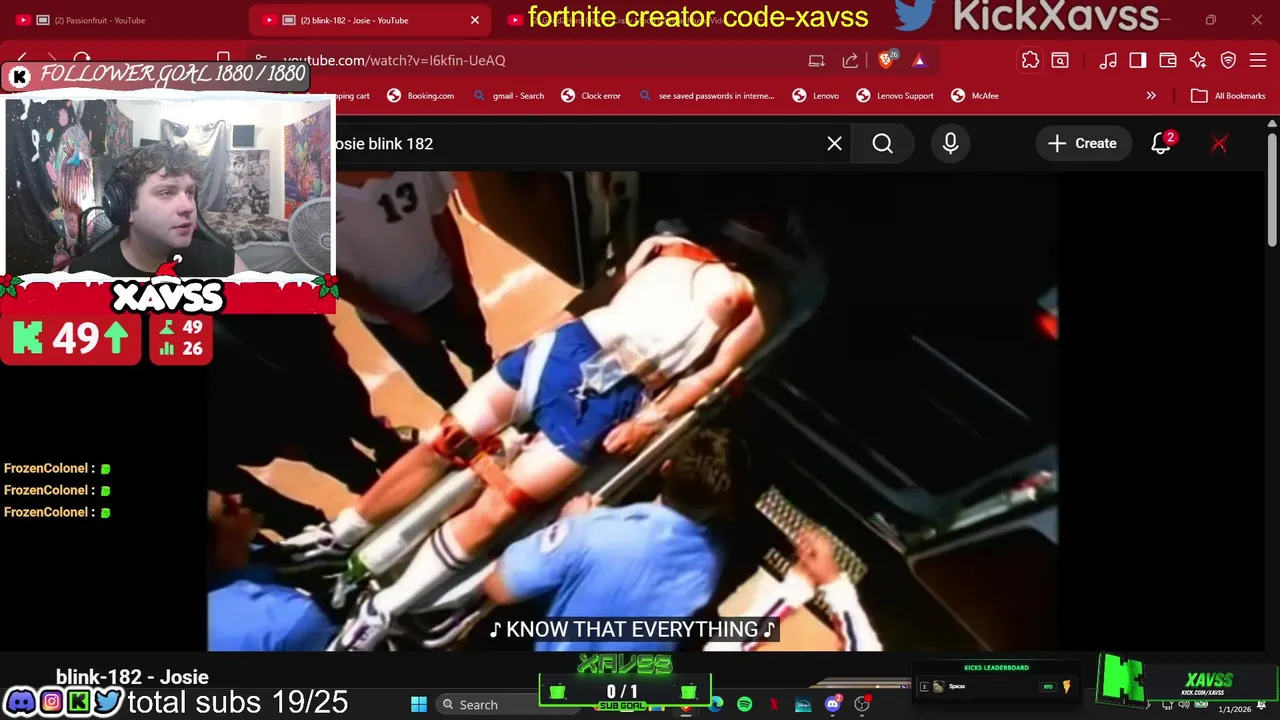The width and height of the screenshot is (1280, 720).
Task: Open Microsoft Edge from the taskbar
Action: [716, 704]
